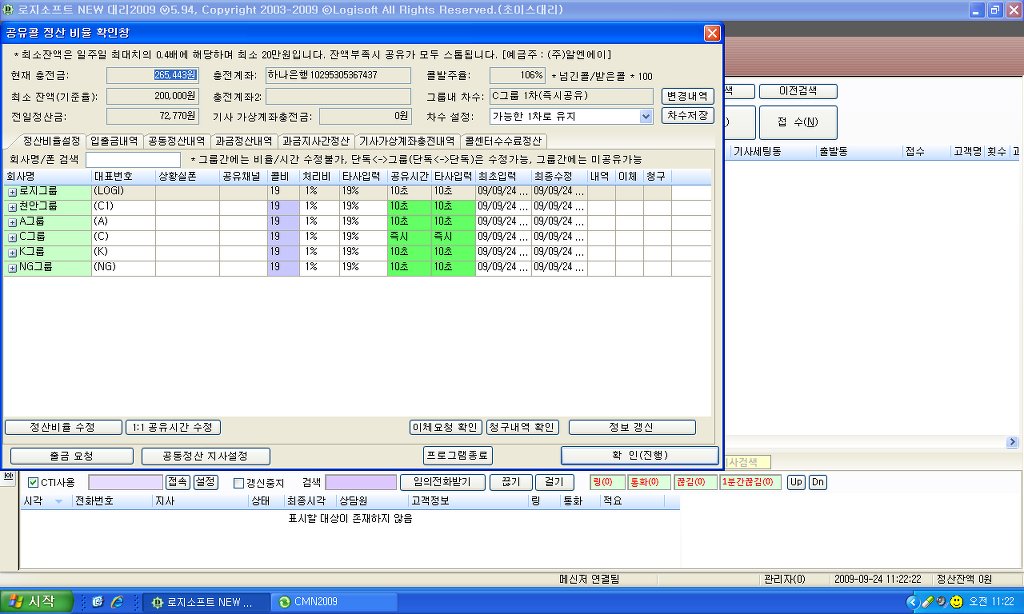Click the 회사명 column header

tap(48, 176)
